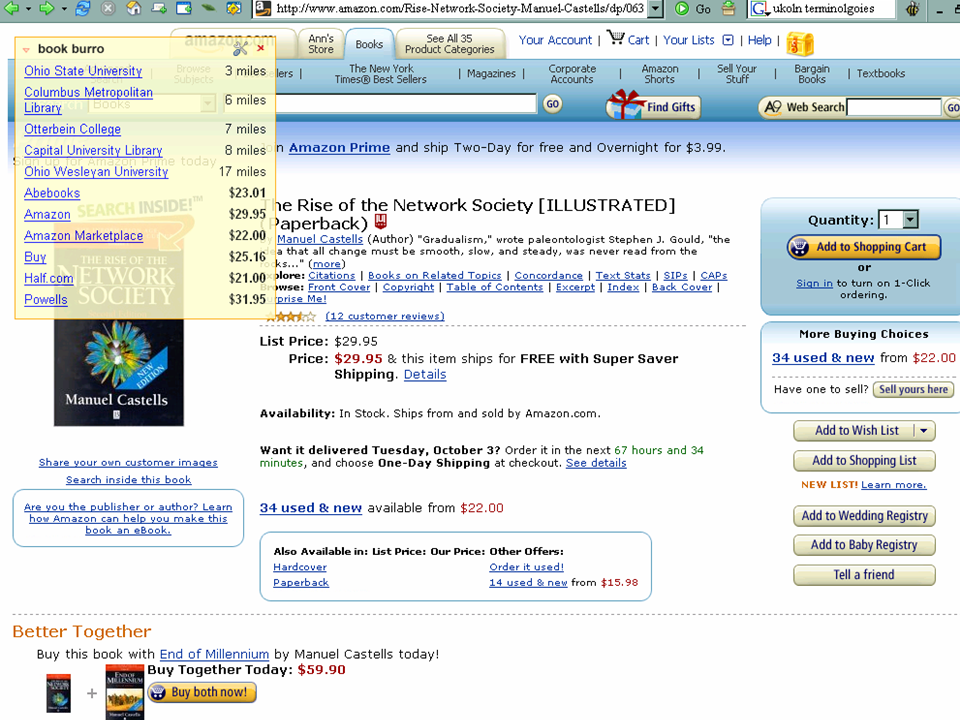The image size is (960, 720).
Task: Go forward with the green forward arrow
Action: [47, 8]
